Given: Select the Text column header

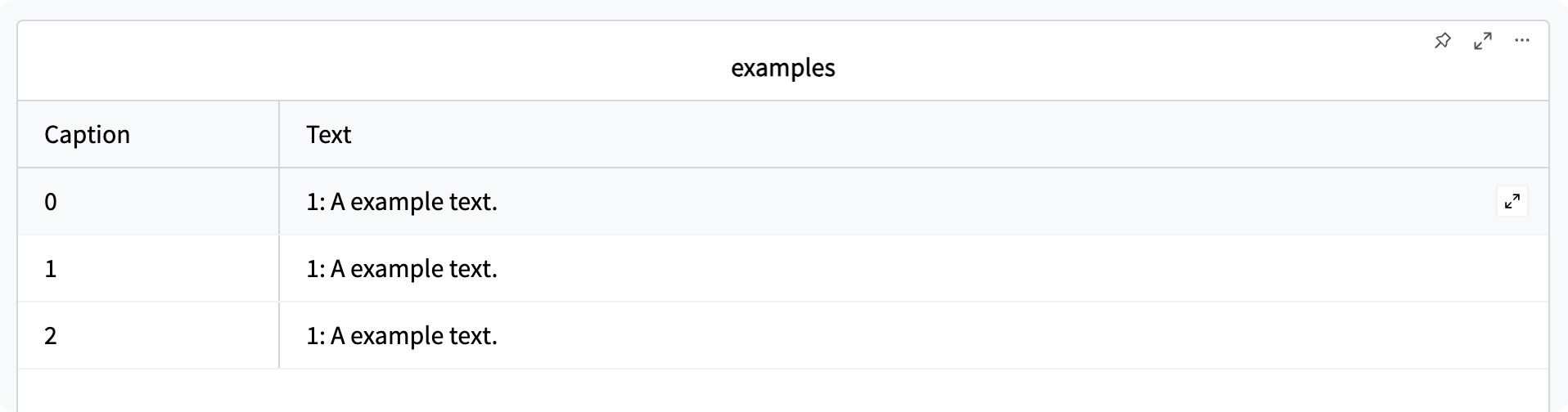Looking at the screenshot, I should point(328,134).
